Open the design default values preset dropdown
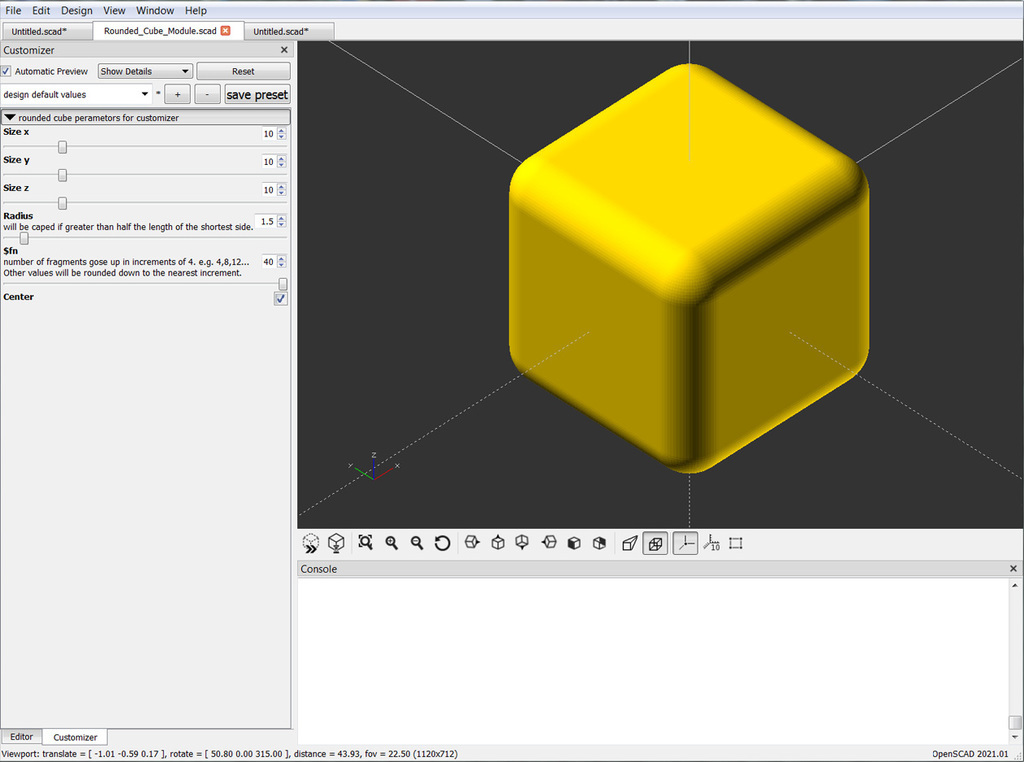Screen dimensions: 1024x762 point(75,93)
